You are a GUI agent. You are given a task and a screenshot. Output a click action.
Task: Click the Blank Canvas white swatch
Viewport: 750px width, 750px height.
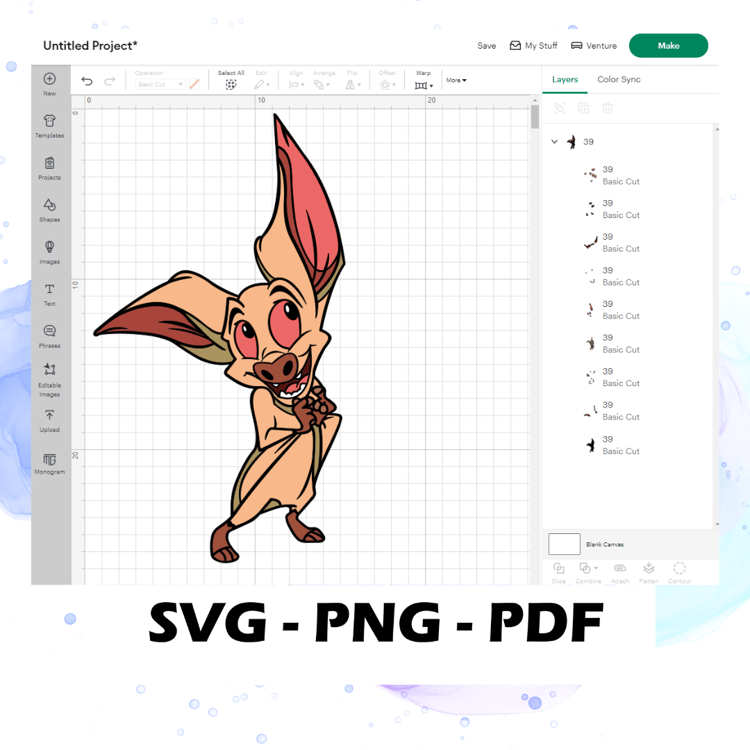click(564, 544)
